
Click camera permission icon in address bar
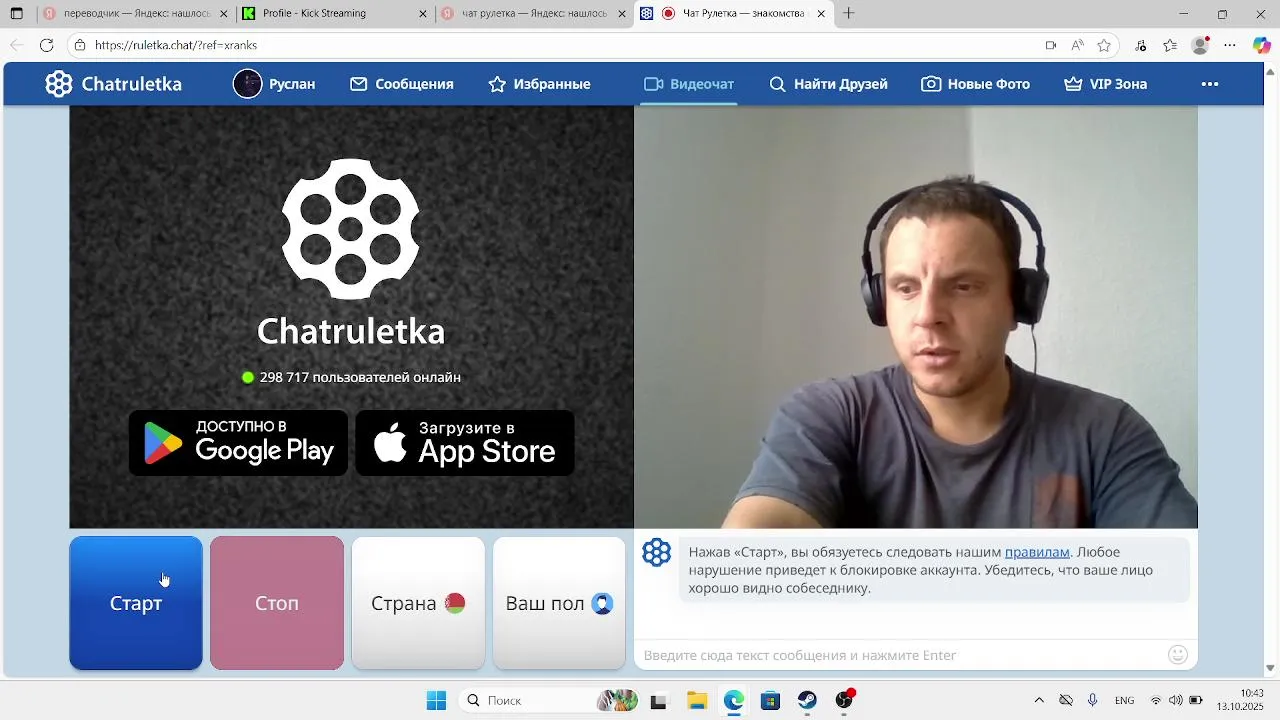point(1050,45)
